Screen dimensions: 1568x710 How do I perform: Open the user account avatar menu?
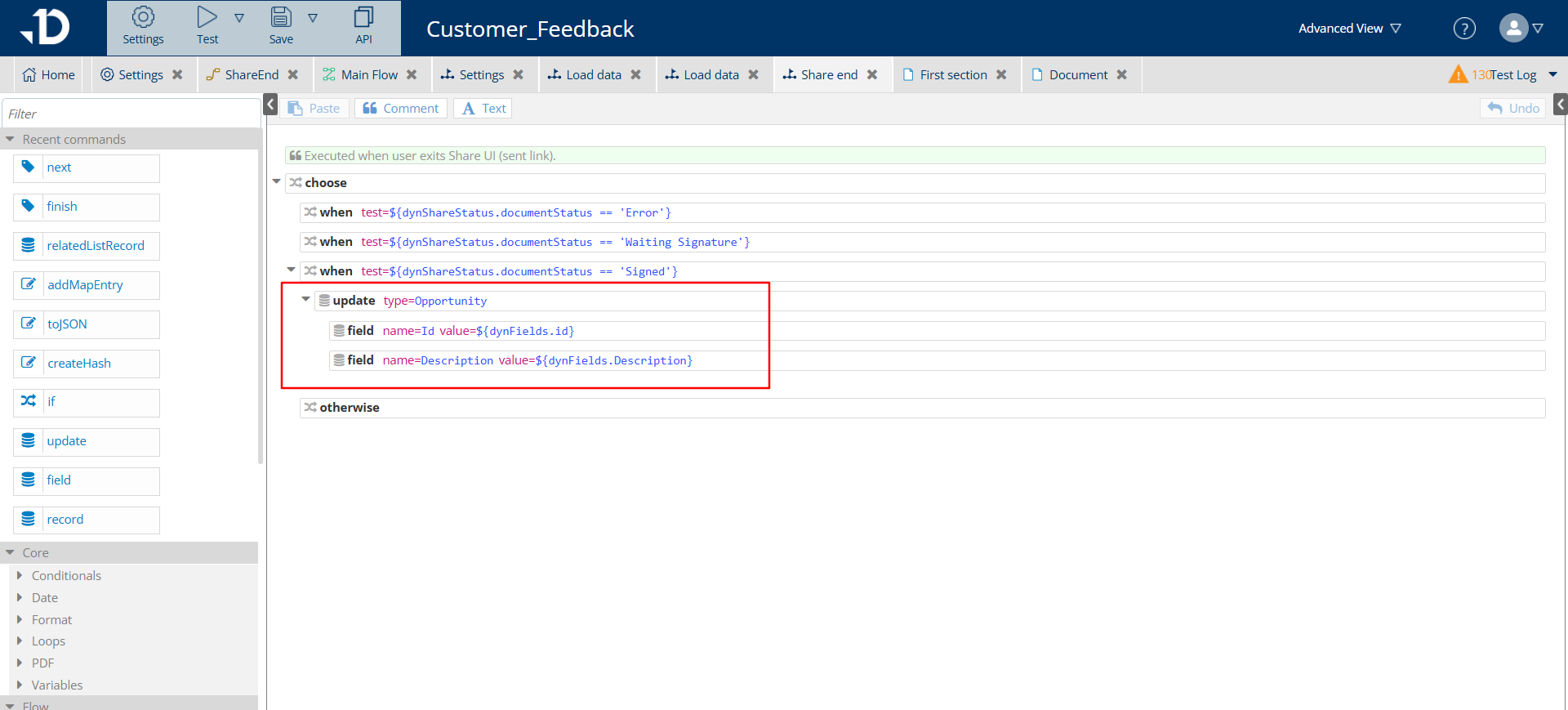[x=1521, y=28]
